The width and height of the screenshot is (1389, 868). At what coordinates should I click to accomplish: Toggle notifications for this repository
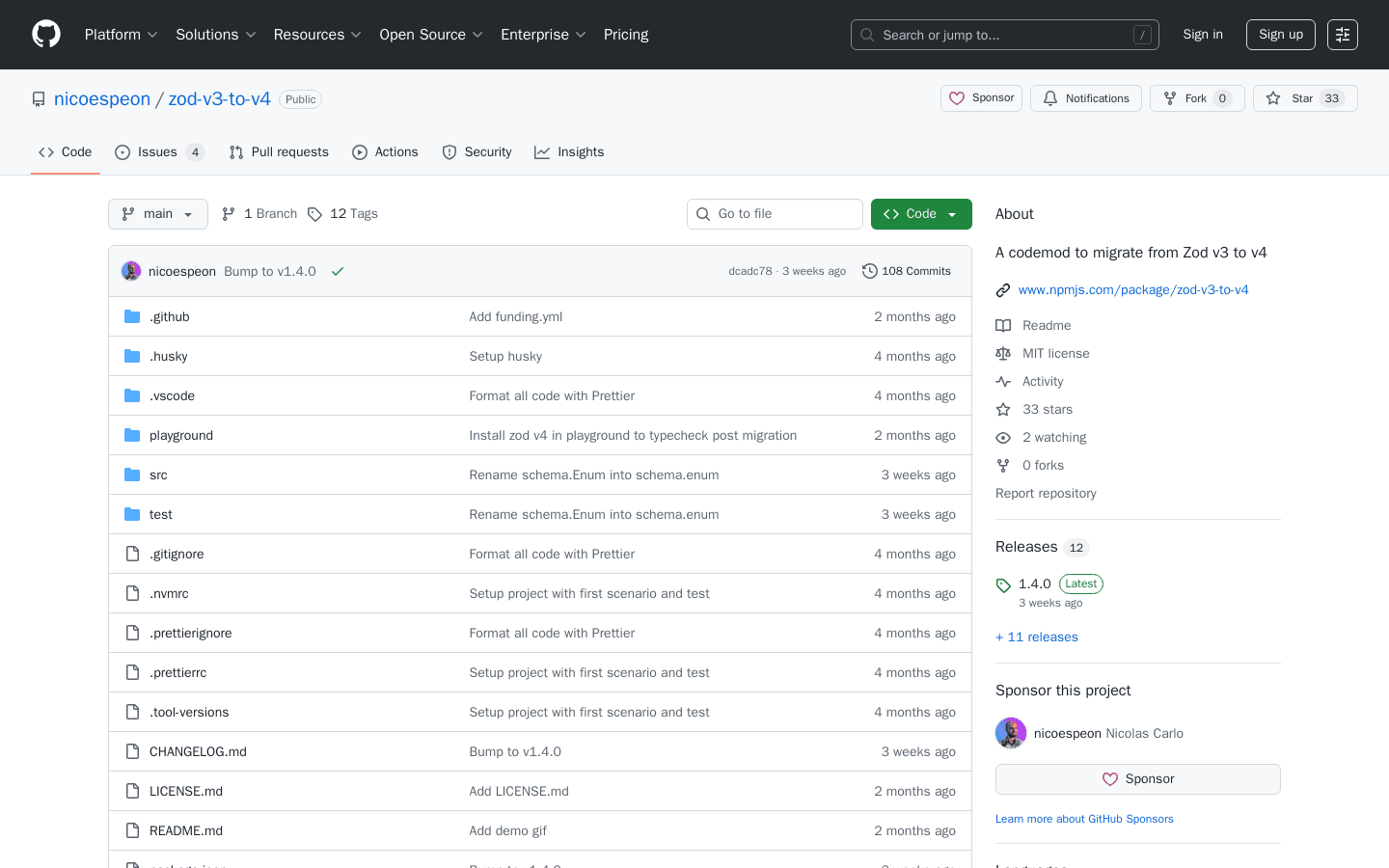(x=1085, y=97)
